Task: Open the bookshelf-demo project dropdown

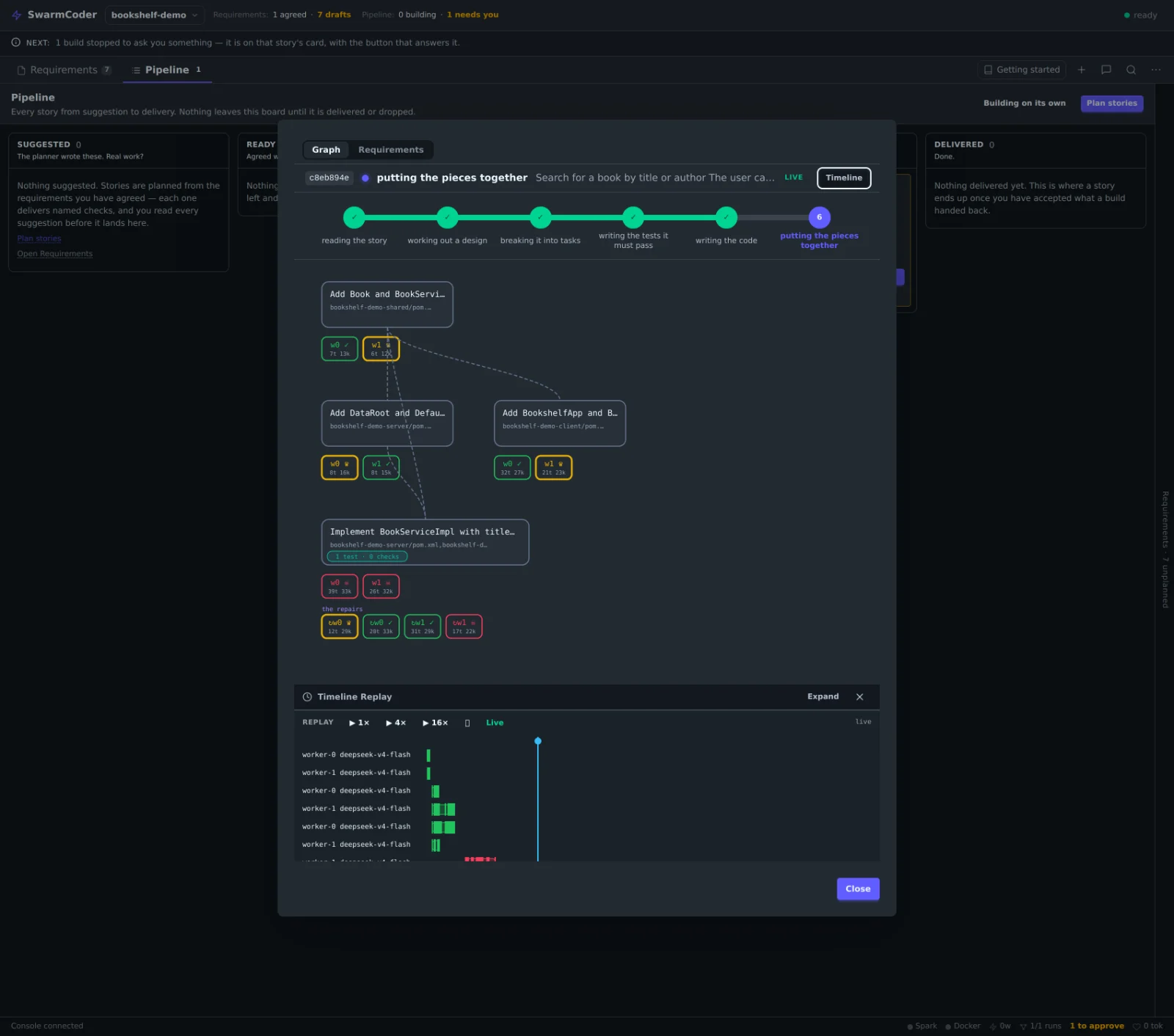Action: pos(154,15)
